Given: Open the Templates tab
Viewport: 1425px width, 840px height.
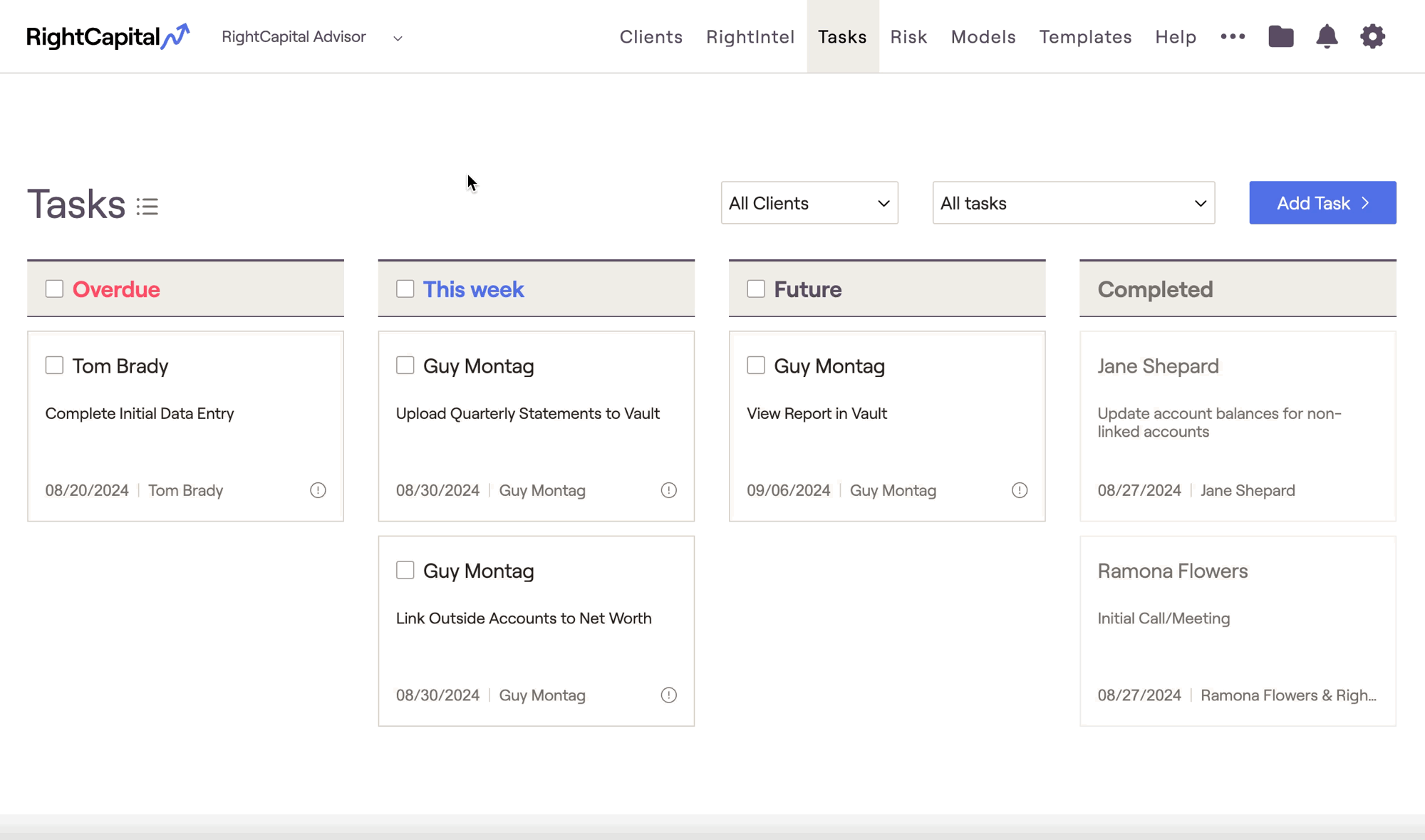Looking at the screenshot, I should coord(1085,36).
